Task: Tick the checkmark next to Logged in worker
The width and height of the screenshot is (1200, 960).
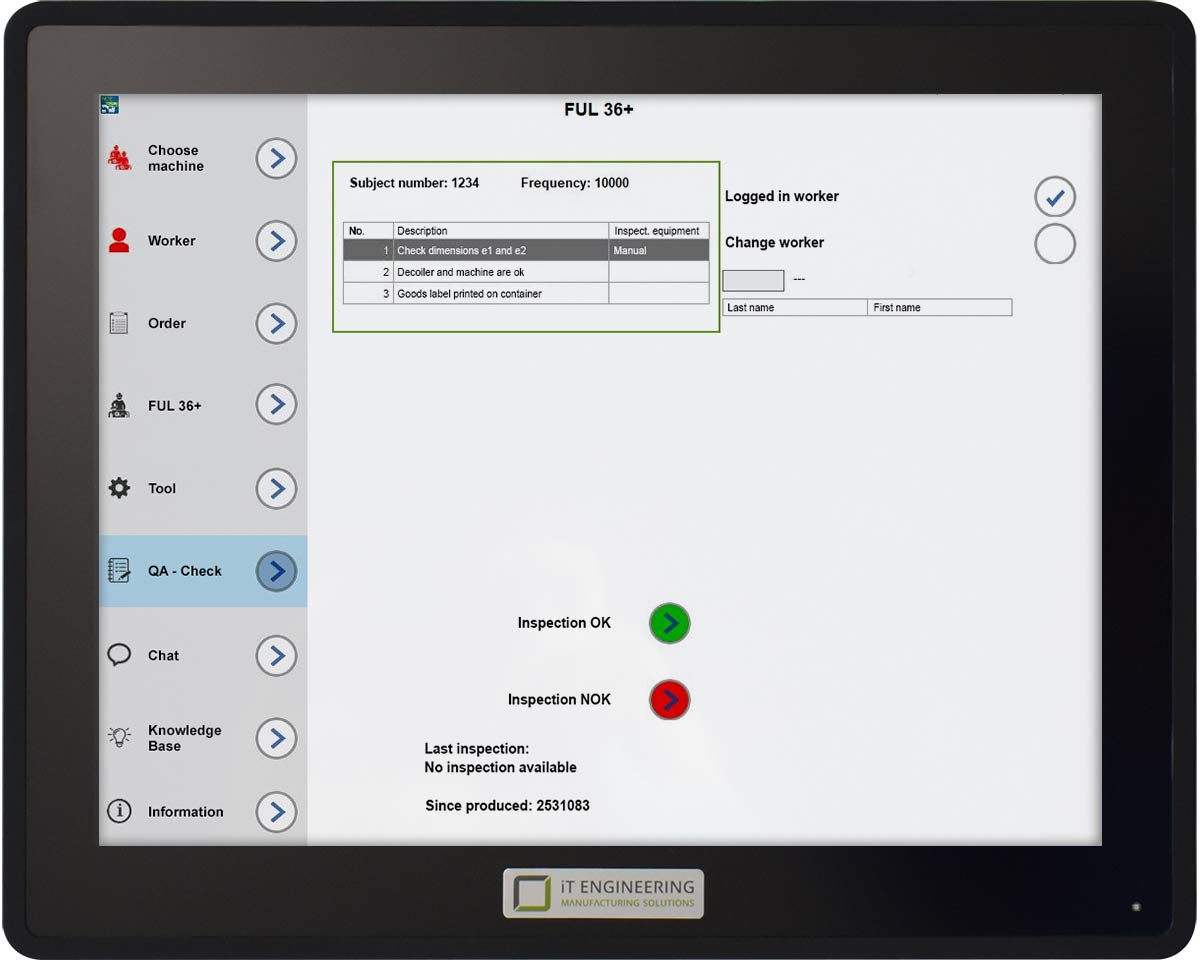Action: coord(1055,196)
